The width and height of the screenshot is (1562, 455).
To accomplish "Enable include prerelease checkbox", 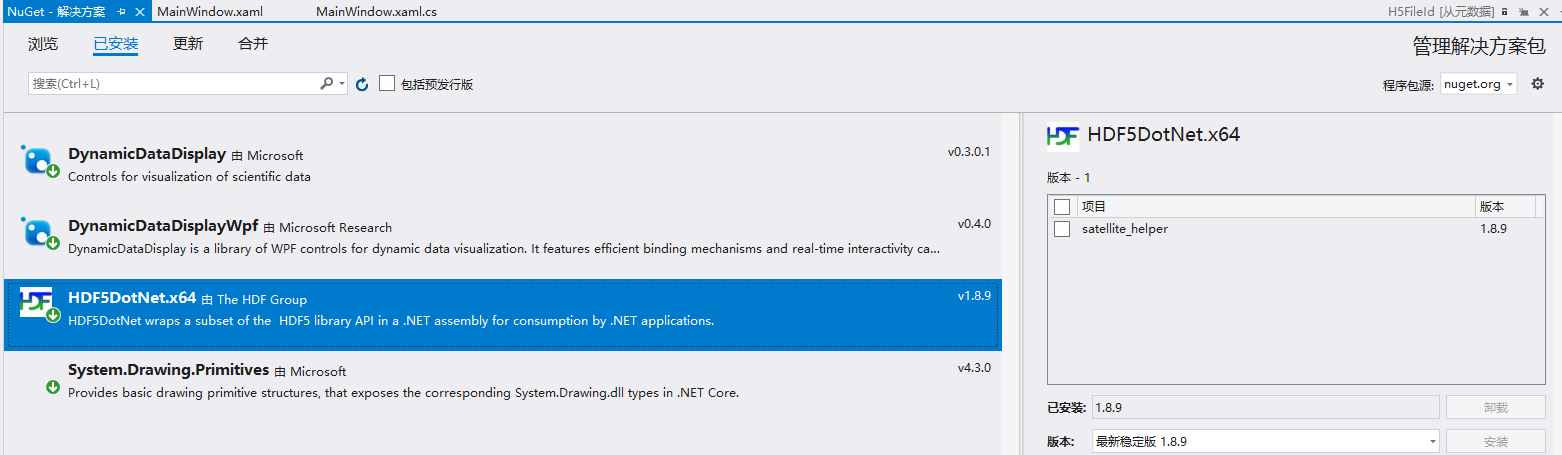I will pyautogui.click(x=387, y=84).
